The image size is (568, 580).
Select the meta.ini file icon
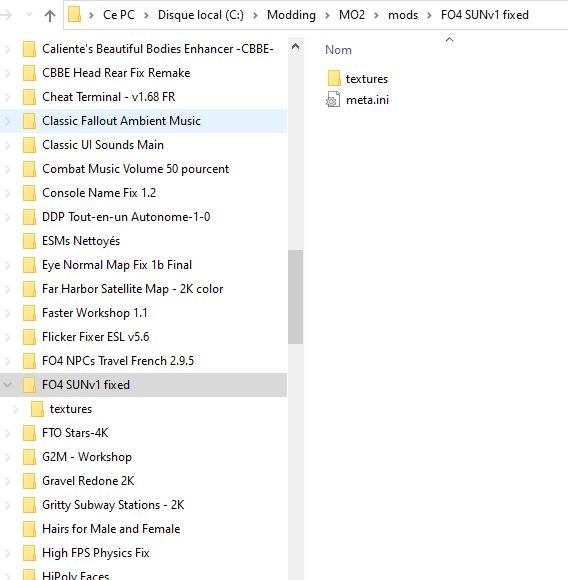click(x=333, y=100)
